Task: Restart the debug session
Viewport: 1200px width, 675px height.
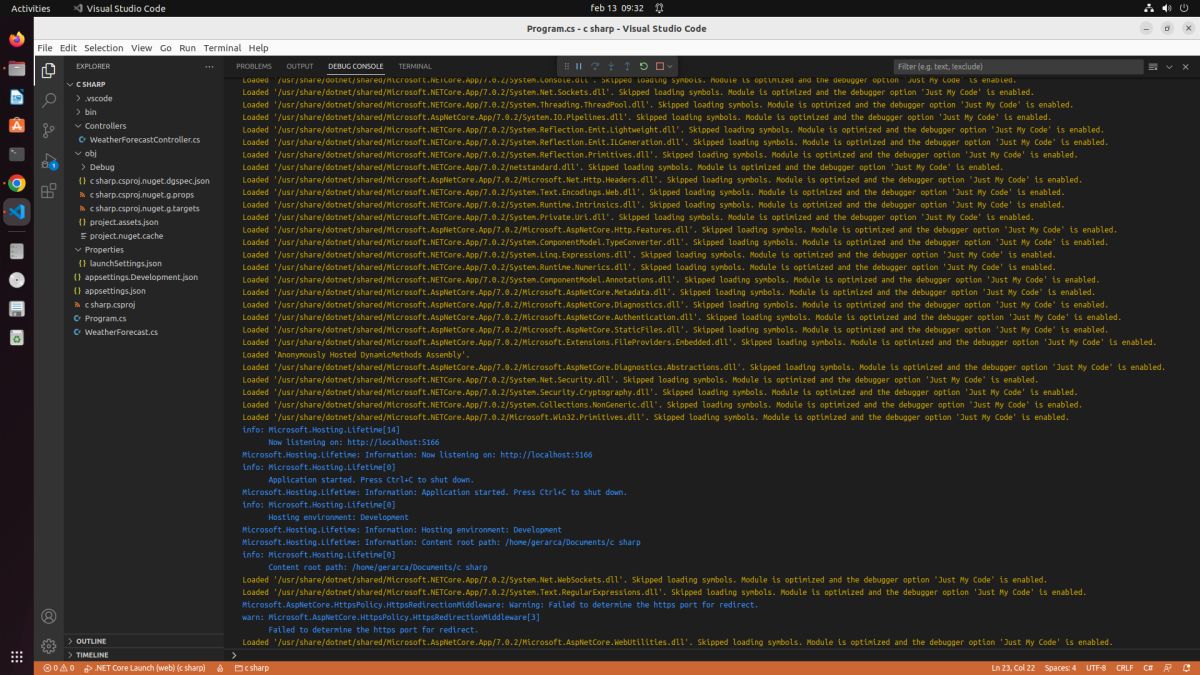Action: tap(644, 66)
